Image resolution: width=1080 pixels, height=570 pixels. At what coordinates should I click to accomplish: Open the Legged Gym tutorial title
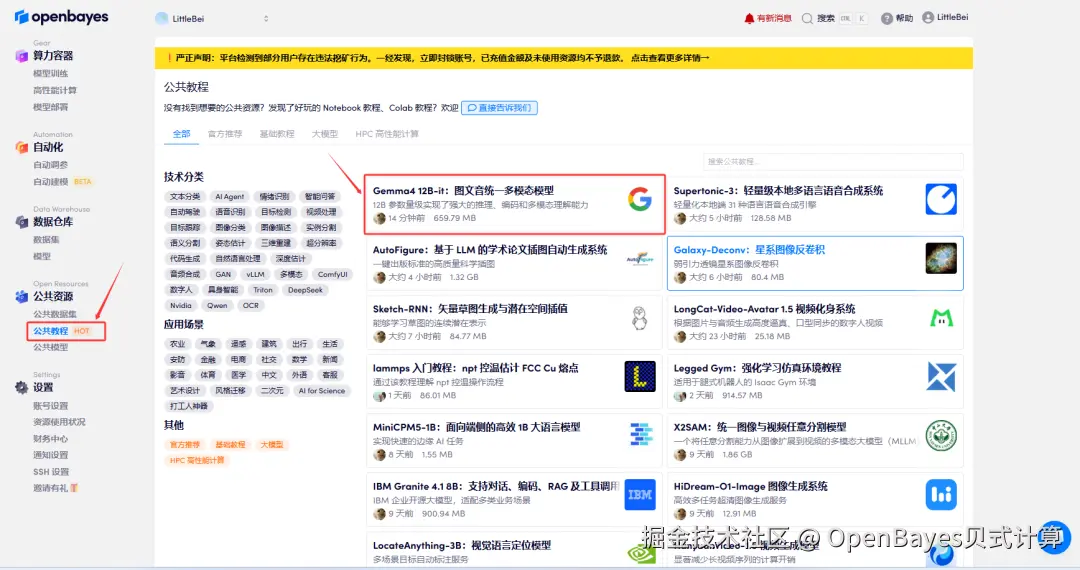tap(757, 368)
